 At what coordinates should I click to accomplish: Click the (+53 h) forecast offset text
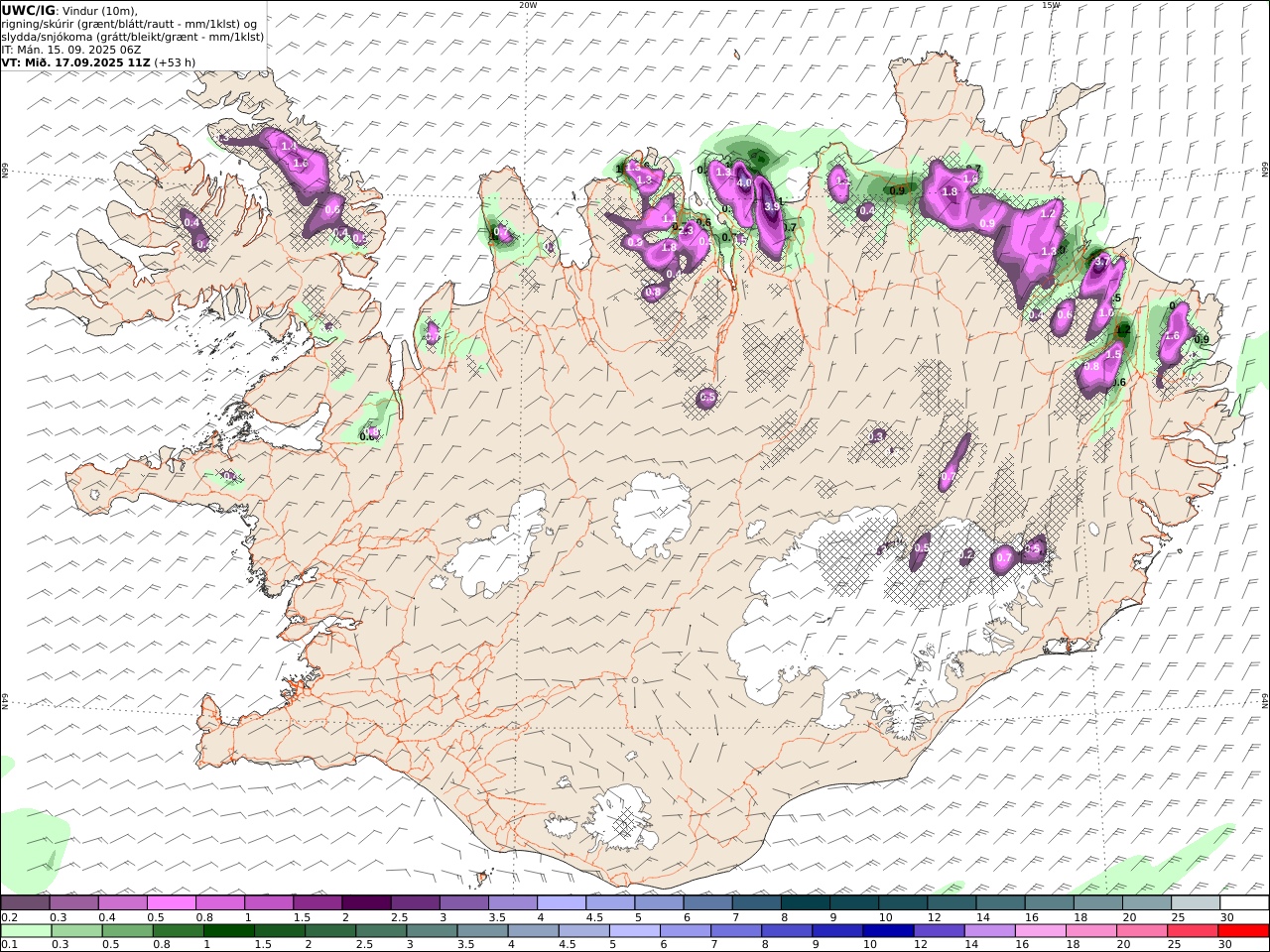coord(175,61)
